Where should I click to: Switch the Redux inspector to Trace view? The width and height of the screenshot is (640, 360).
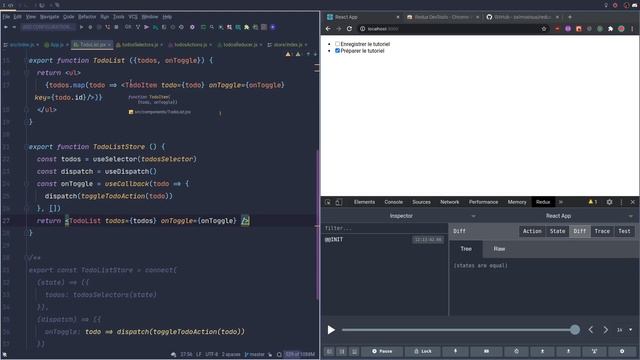602,231
